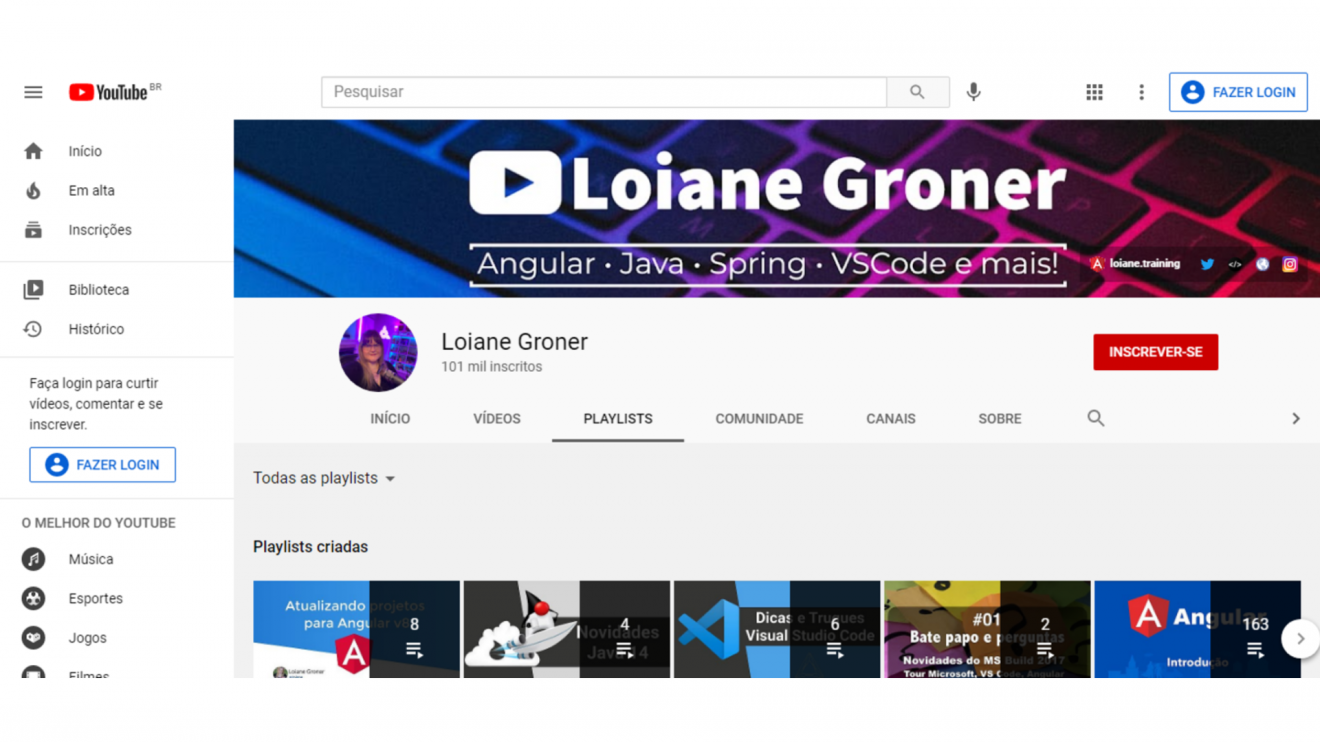Open the code link icon in banner
1320x742 pixels.
point(1235,265)
